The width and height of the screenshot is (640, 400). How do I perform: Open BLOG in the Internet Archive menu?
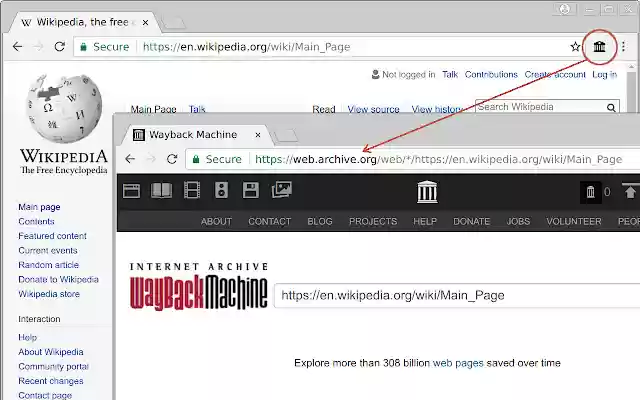click(x=320, y=222)
